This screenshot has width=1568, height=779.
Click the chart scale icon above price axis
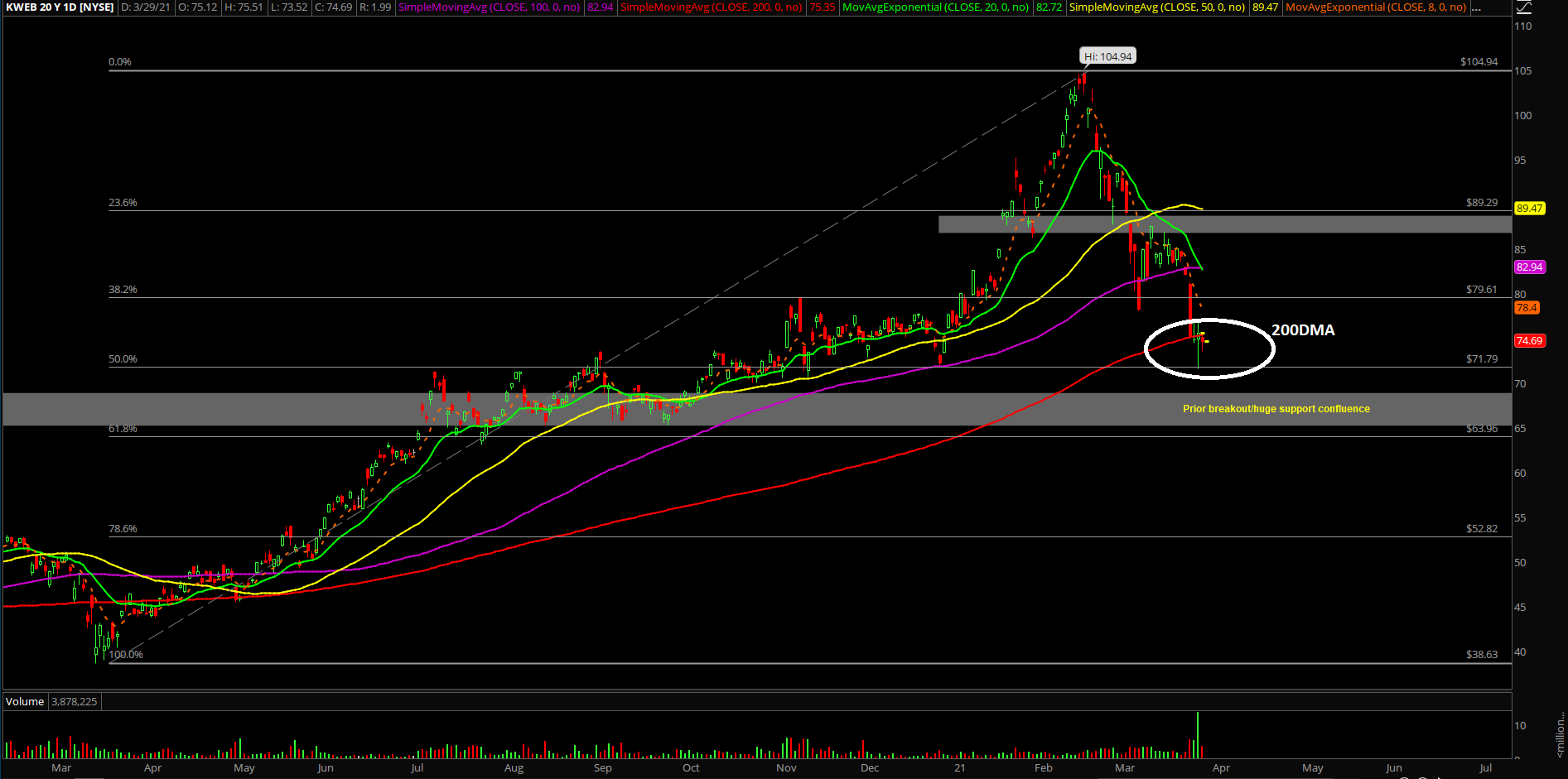point(1523,7)
